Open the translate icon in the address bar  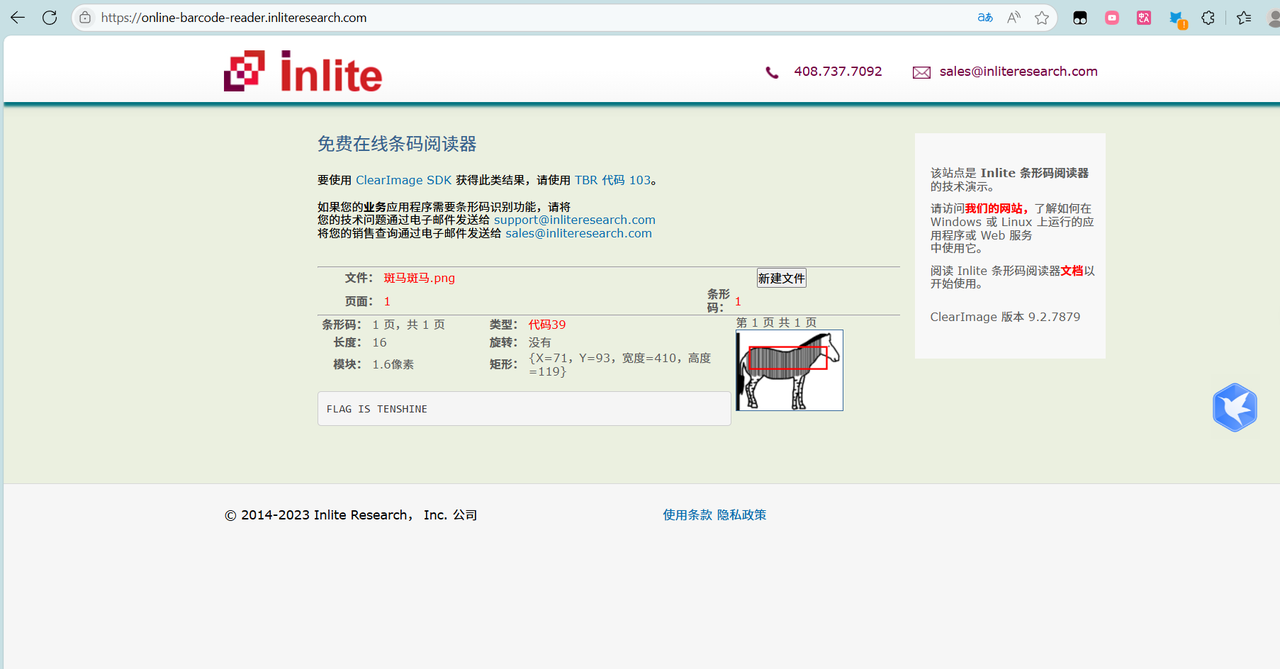point(984,17)
